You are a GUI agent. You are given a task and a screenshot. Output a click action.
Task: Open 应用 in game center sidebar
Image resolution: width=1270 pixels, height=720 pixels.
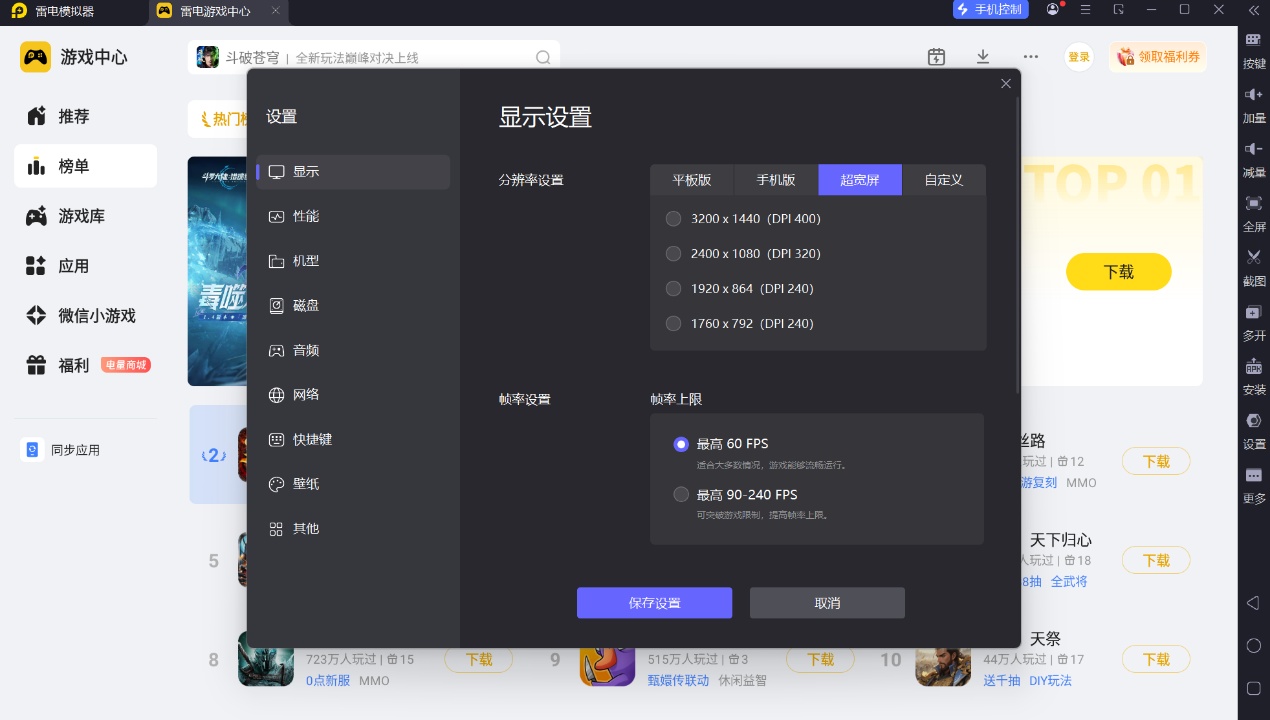coord(85,266)
